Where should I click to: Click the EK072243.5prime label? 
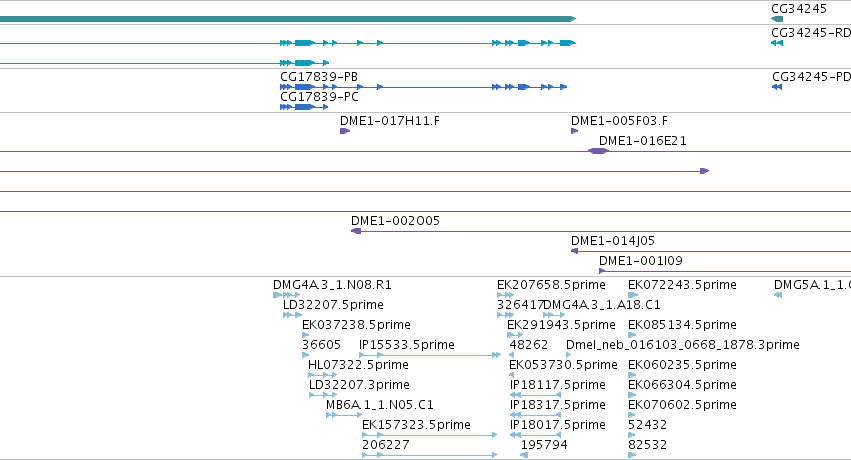[682, 285]
